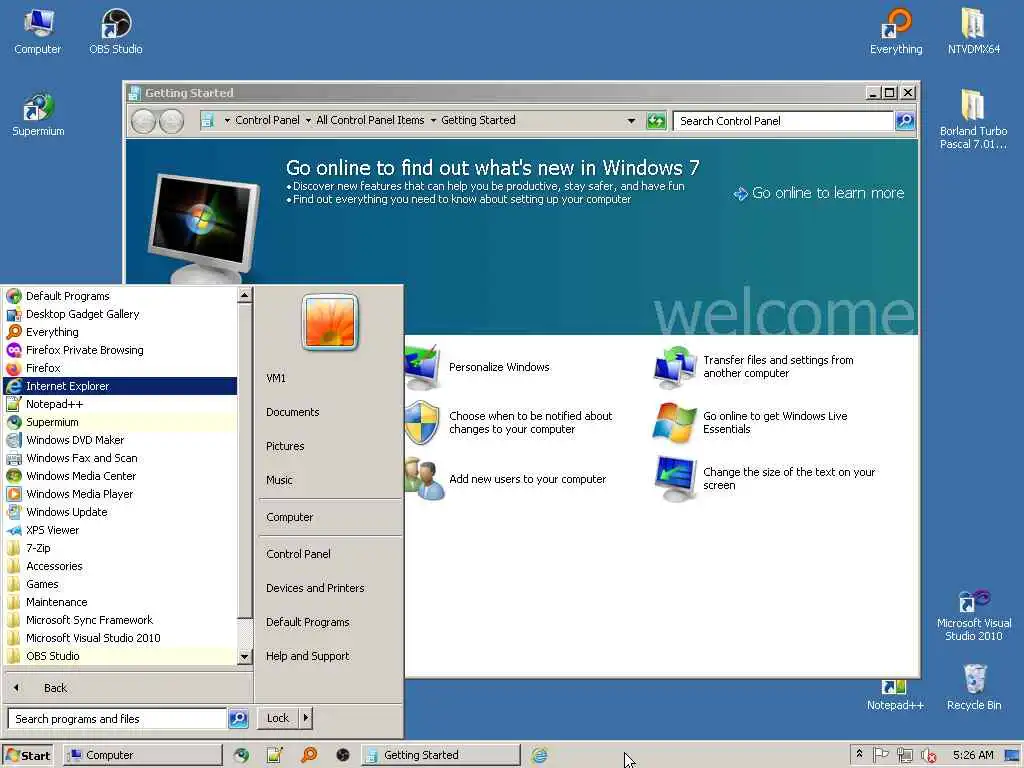Screen dimensions: 1024x768
Task: Click the Action Center flag tray icon
Action: click(x=880, y=755)
